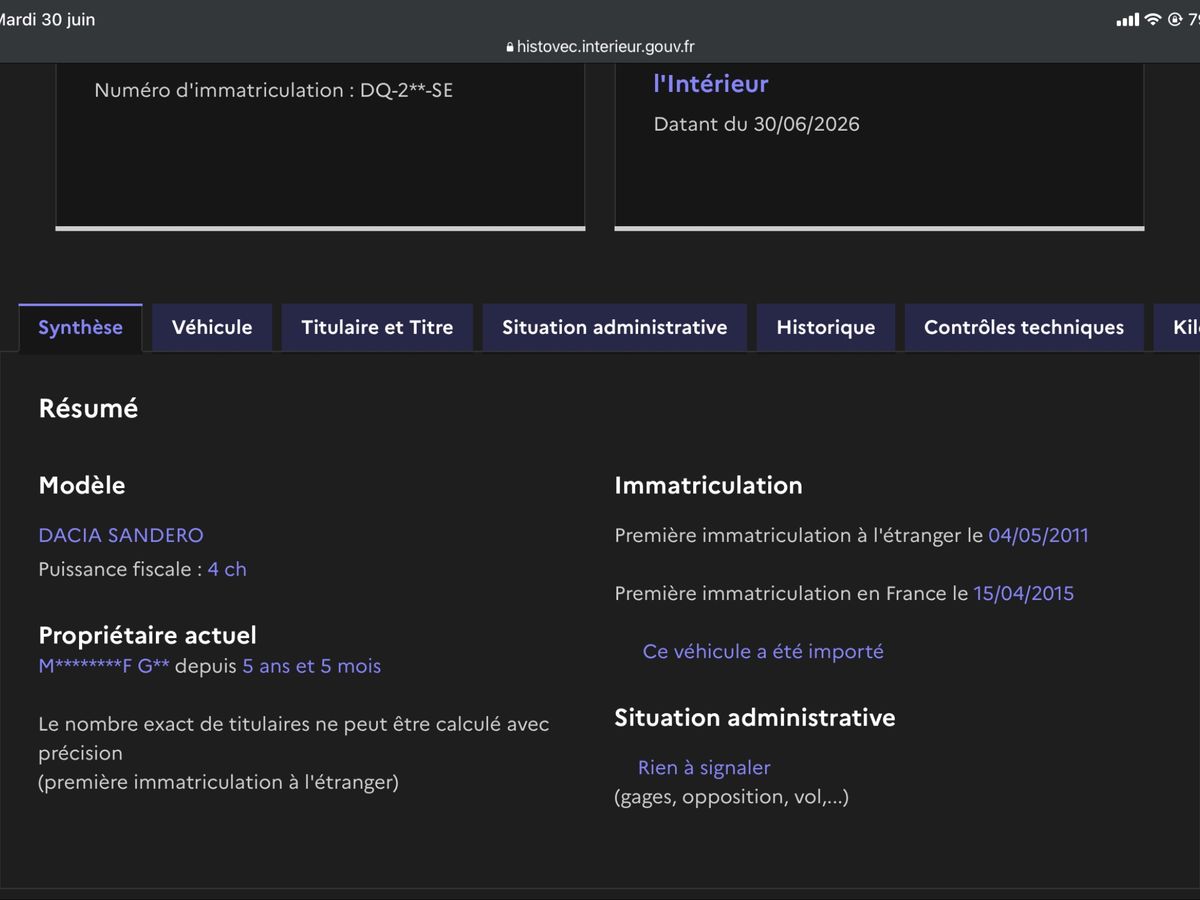The image size is (1200, 900).
Task: Open the Véhicule tab
Action: pos(212,327)
